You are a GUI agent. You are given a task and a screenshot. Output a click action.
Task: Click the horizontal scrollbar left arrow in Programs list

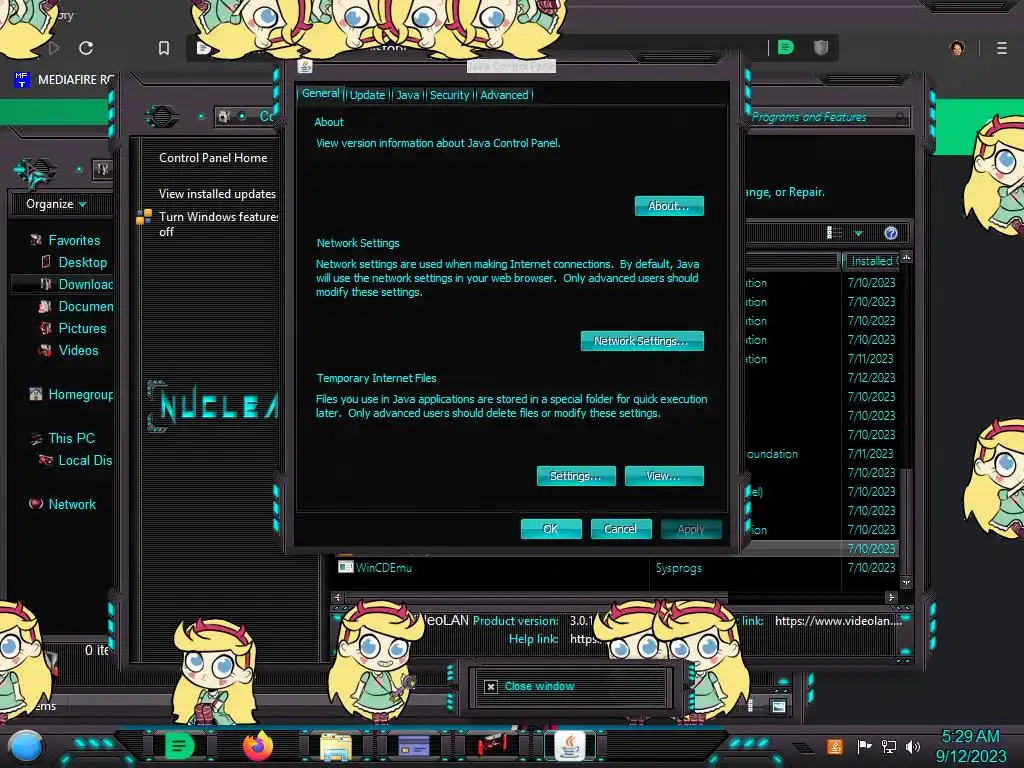coord(337,597)
